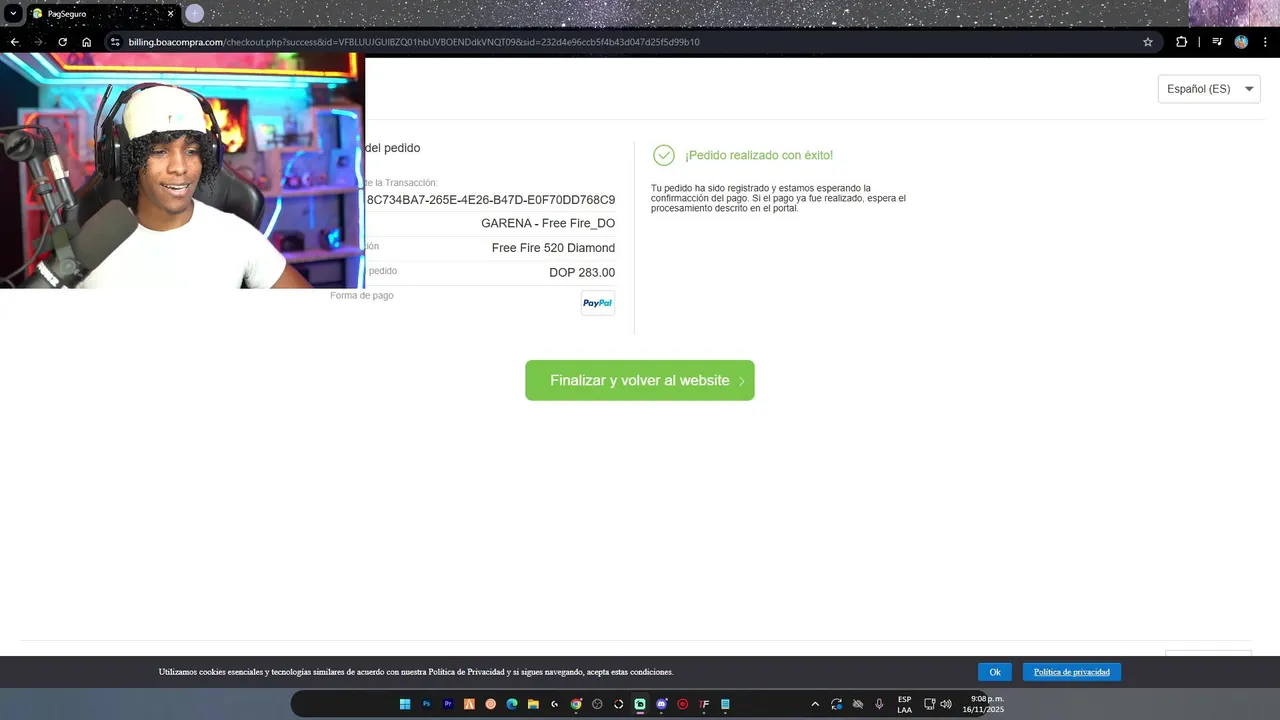The image size is (1280, 720).
Task: Click the Free Fire 520 Diamond text
Action: pos(553,248)
